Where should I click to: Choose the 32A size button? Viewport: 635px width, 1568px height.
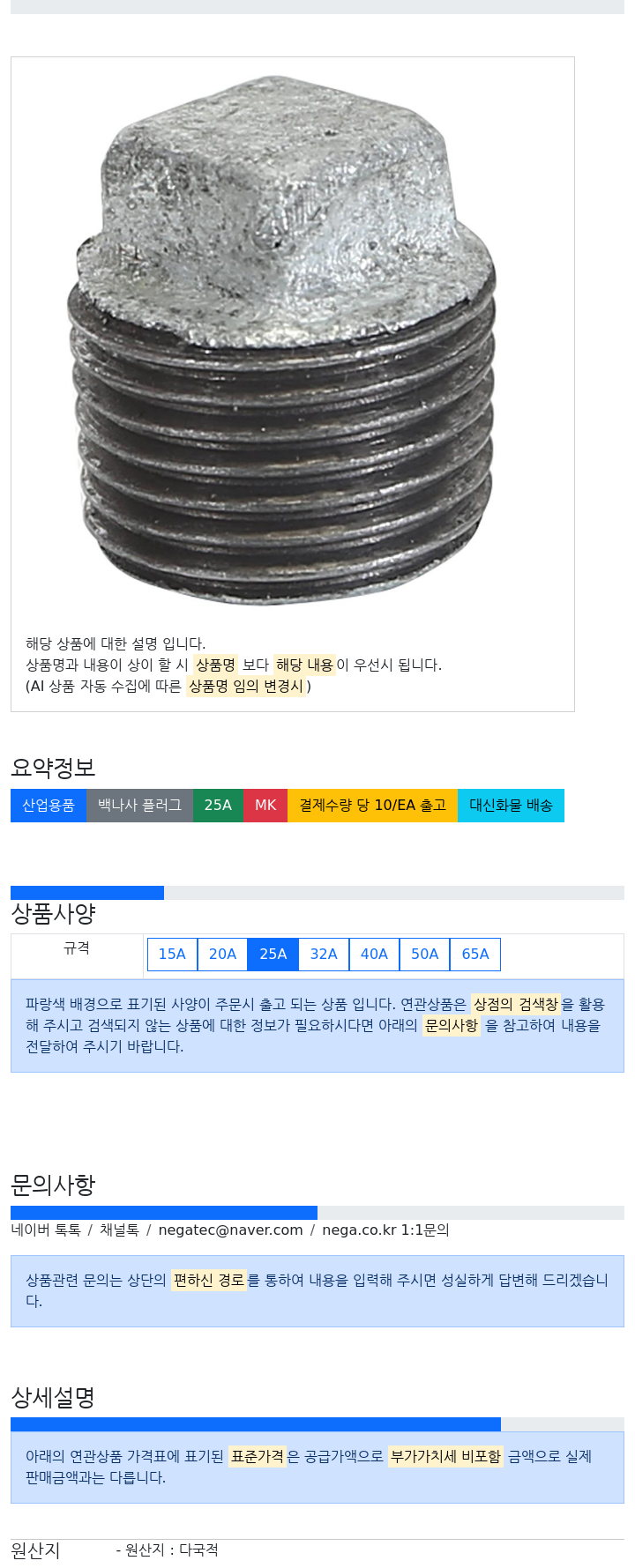click(324, 955)
